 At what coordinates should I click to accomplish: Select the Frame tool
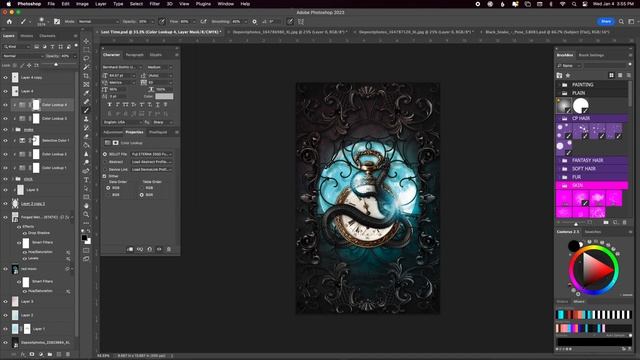point(86,84)
